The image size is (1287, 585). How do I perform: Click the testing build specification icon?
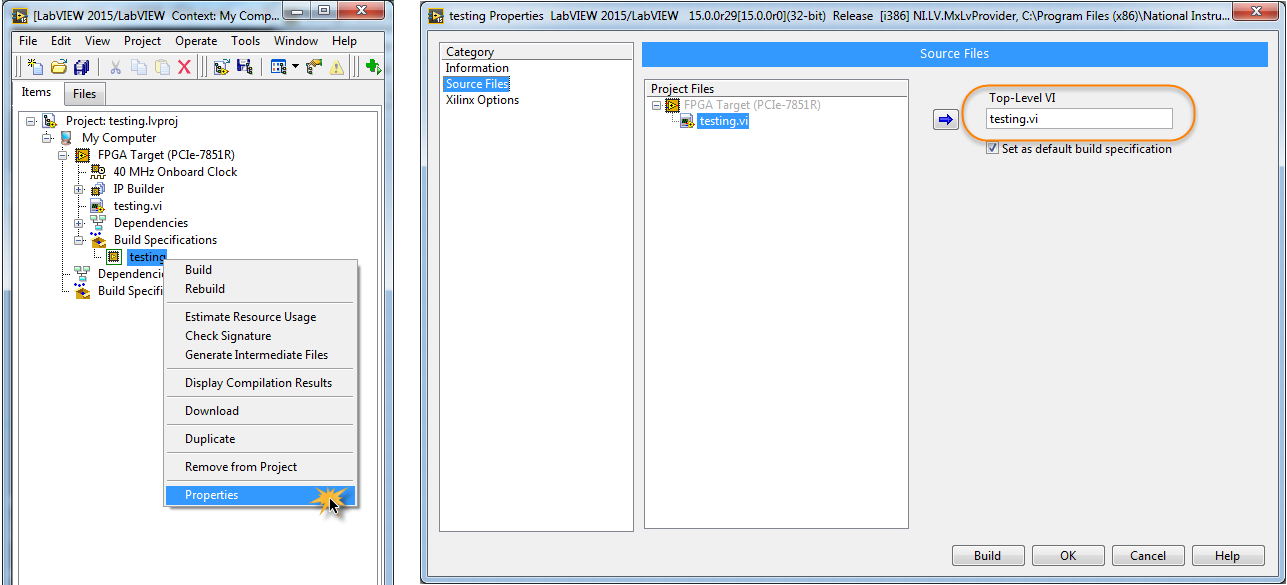[x=114, y=257]
